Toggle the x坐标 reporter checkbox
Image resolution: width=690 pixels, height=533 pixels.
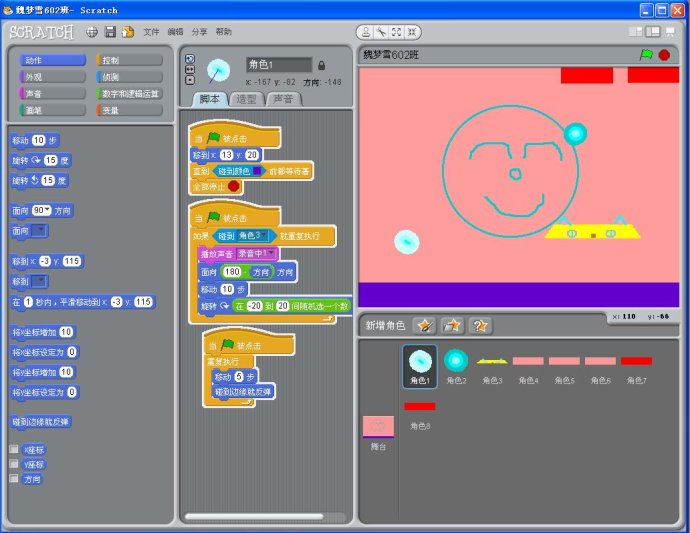(14, 449)
